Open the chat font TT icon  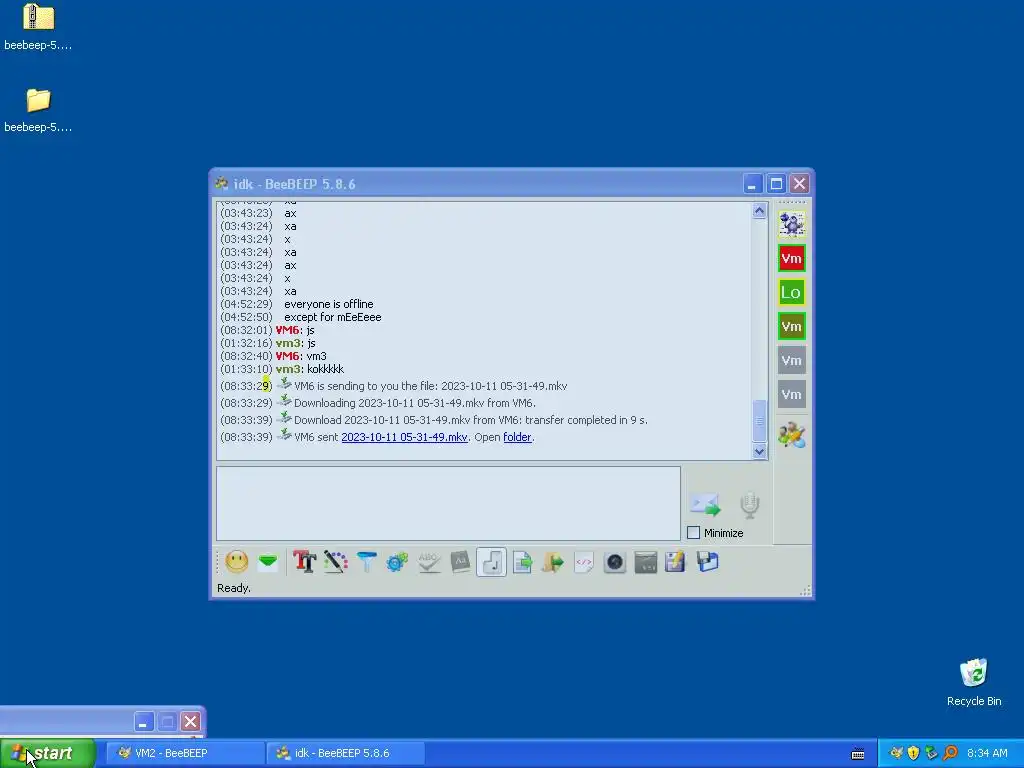304,562
